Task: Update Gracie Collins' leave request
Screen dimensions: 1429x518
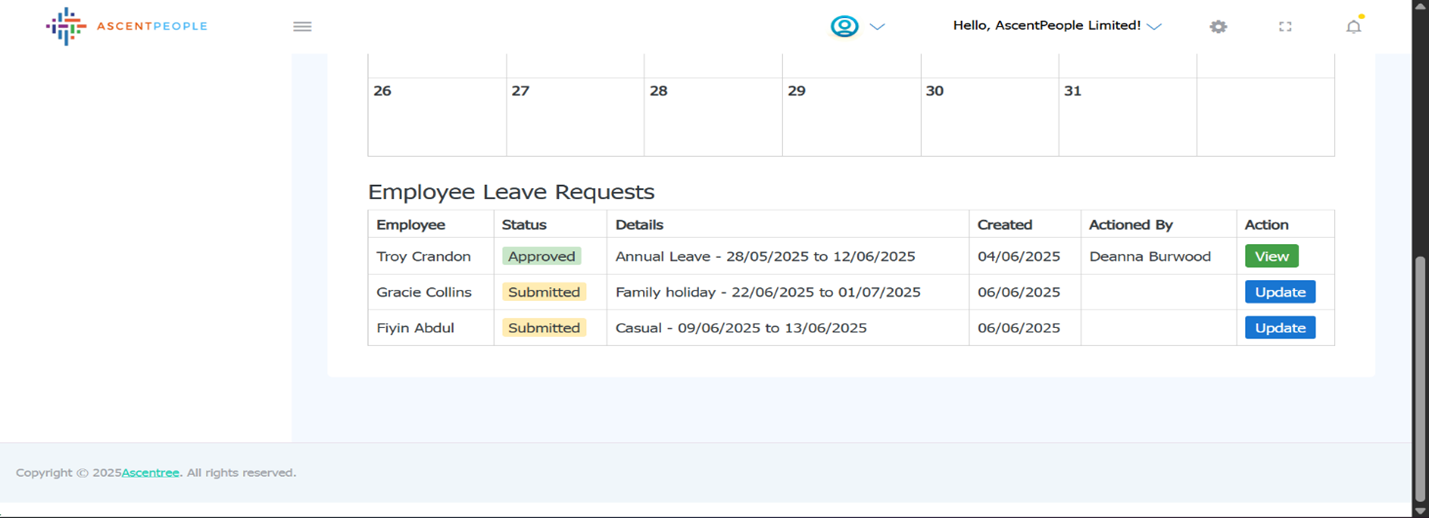Action: pos(1279,292)
